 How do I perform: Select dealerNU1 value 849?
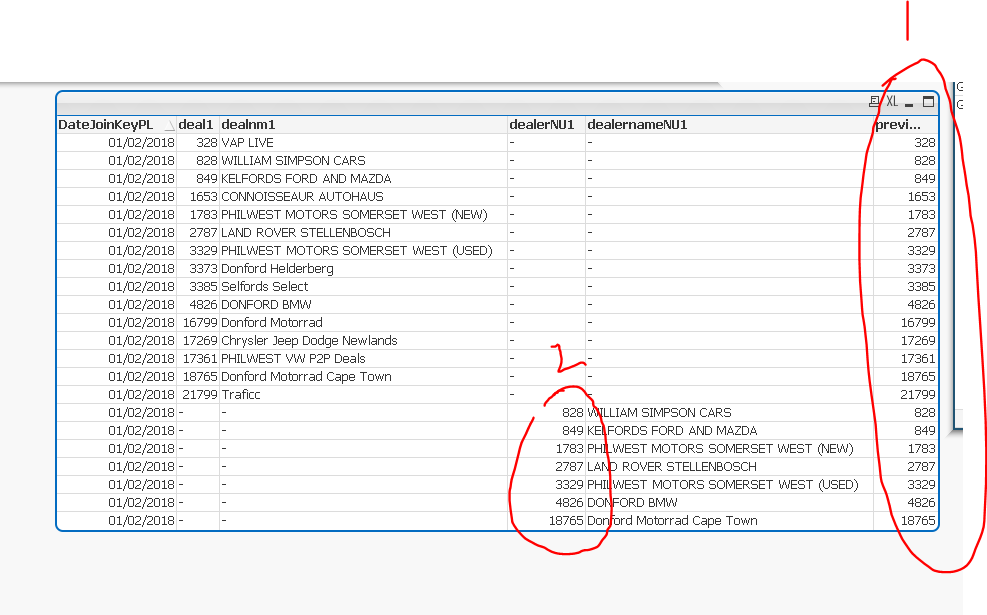(x=573, y=431)
